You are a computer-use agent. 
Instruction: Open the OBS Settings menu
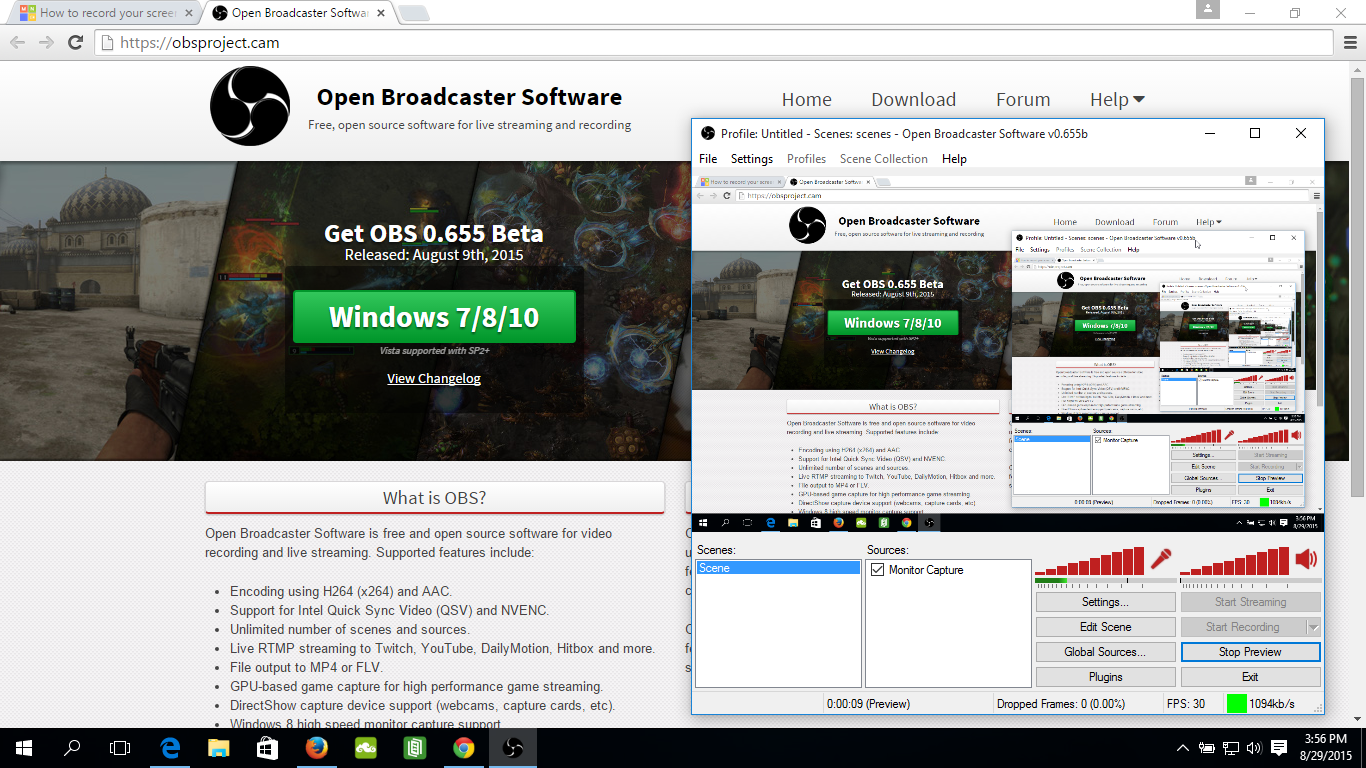tap(752, 159)
